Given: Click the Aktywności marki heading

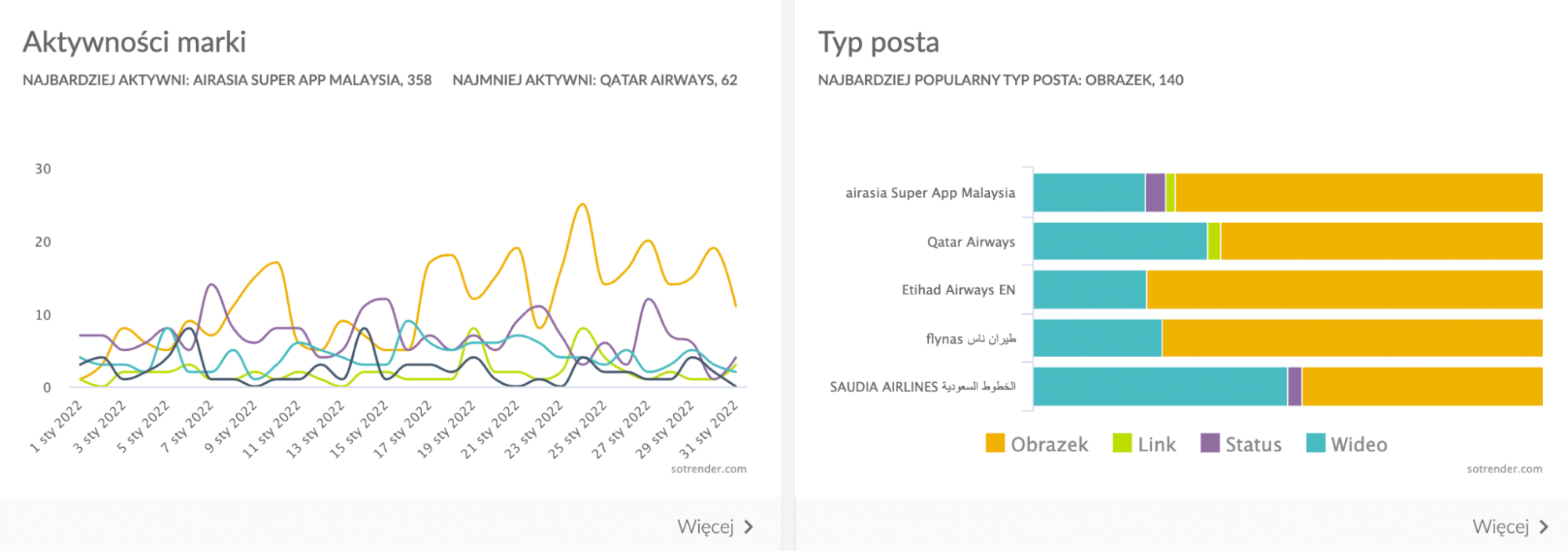Looking at the screenshot, I should click(x=134, y=42).
